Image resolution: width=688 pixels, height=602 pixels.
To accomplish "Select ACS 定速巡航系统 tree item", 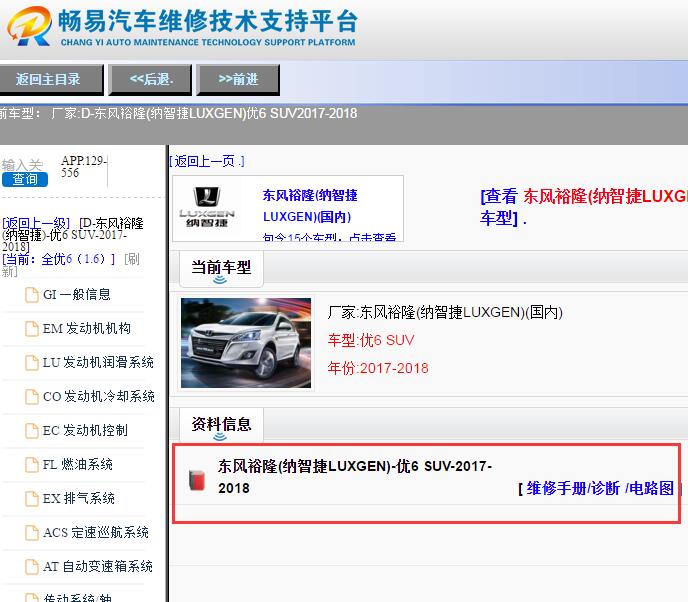I will click(x=96, y=532).
